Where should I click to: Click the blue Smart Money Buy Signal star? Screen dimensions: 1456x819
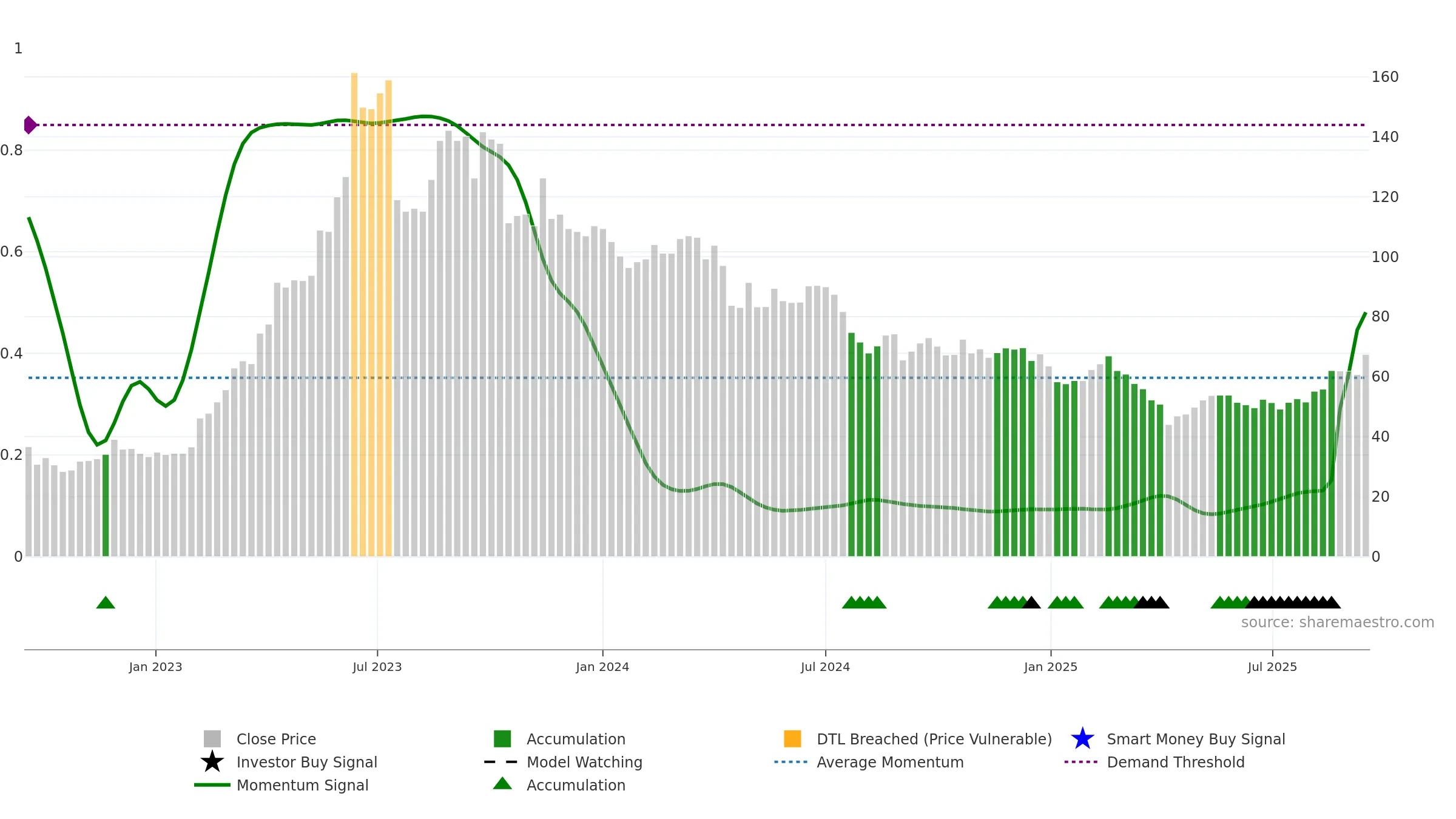click(1082, 739)
